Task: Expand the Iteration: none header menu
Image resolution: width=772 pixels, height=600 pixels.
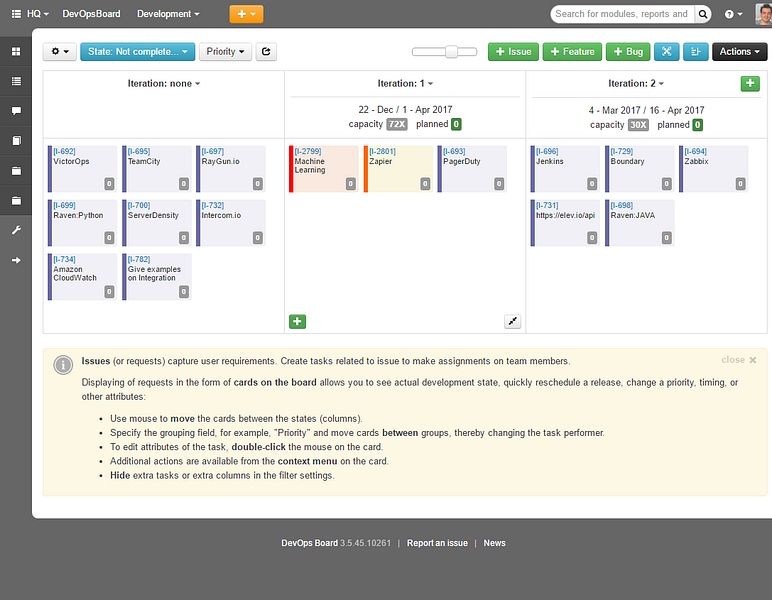Action: coord(163,84)
